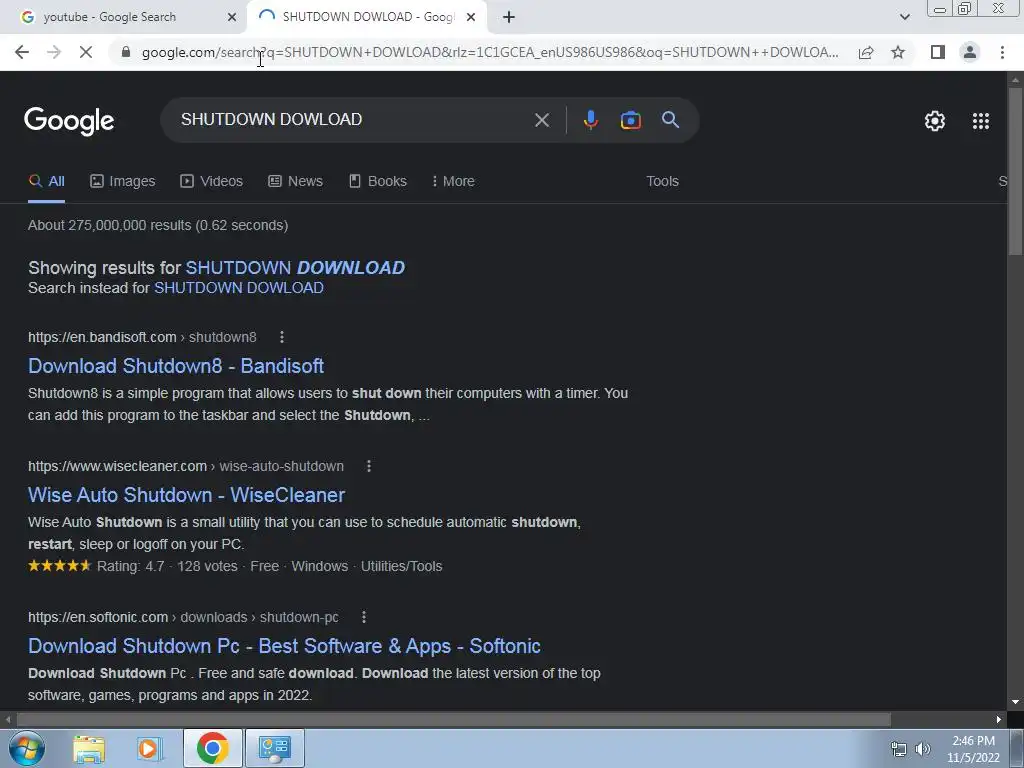Screen dimensions: 1024x768
Task: Click the vertical scrollbar thumb
Action: click(x=1015, y=171)
